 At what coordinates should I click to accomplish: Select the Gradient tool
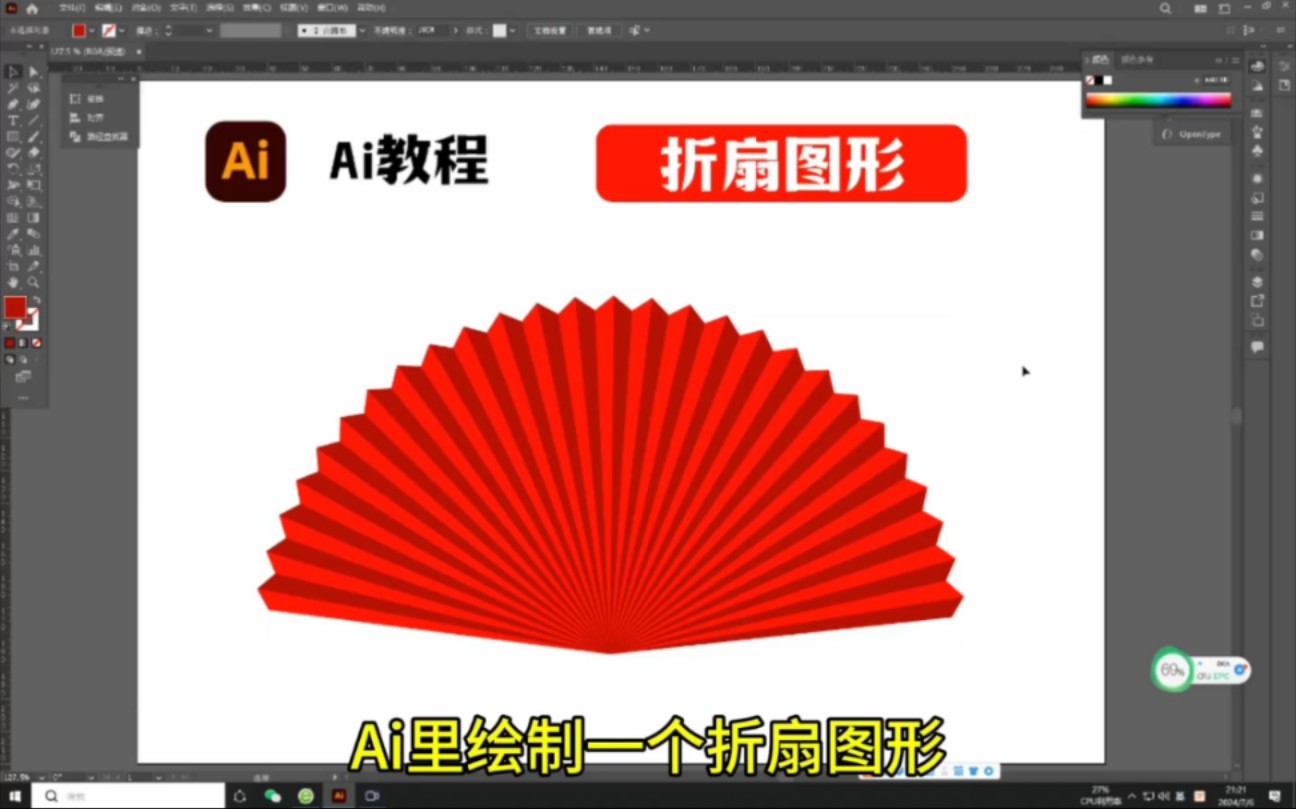click(x=32, y=216)
